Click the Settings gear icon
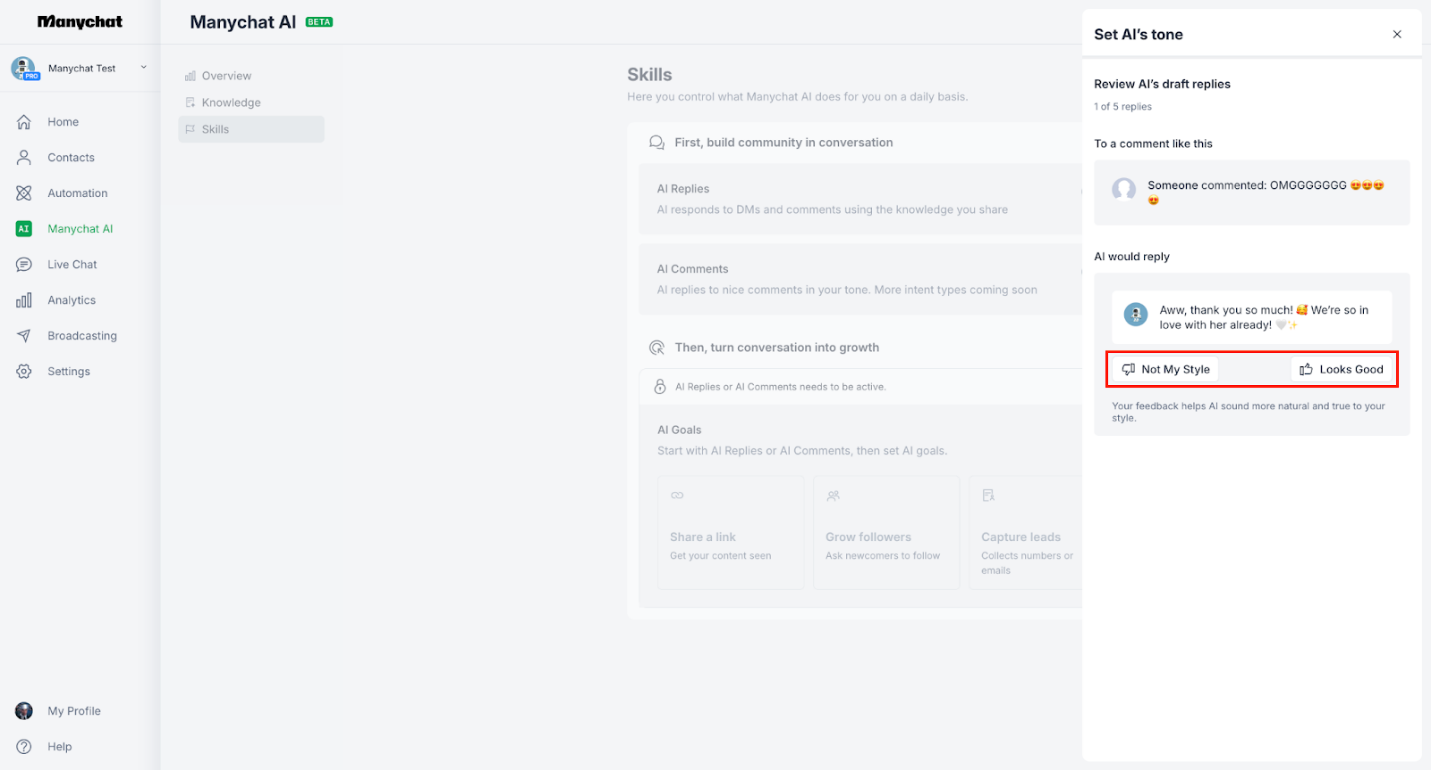Image resolution: width=1431 pixels, height=770 pixels. (23, 370)
